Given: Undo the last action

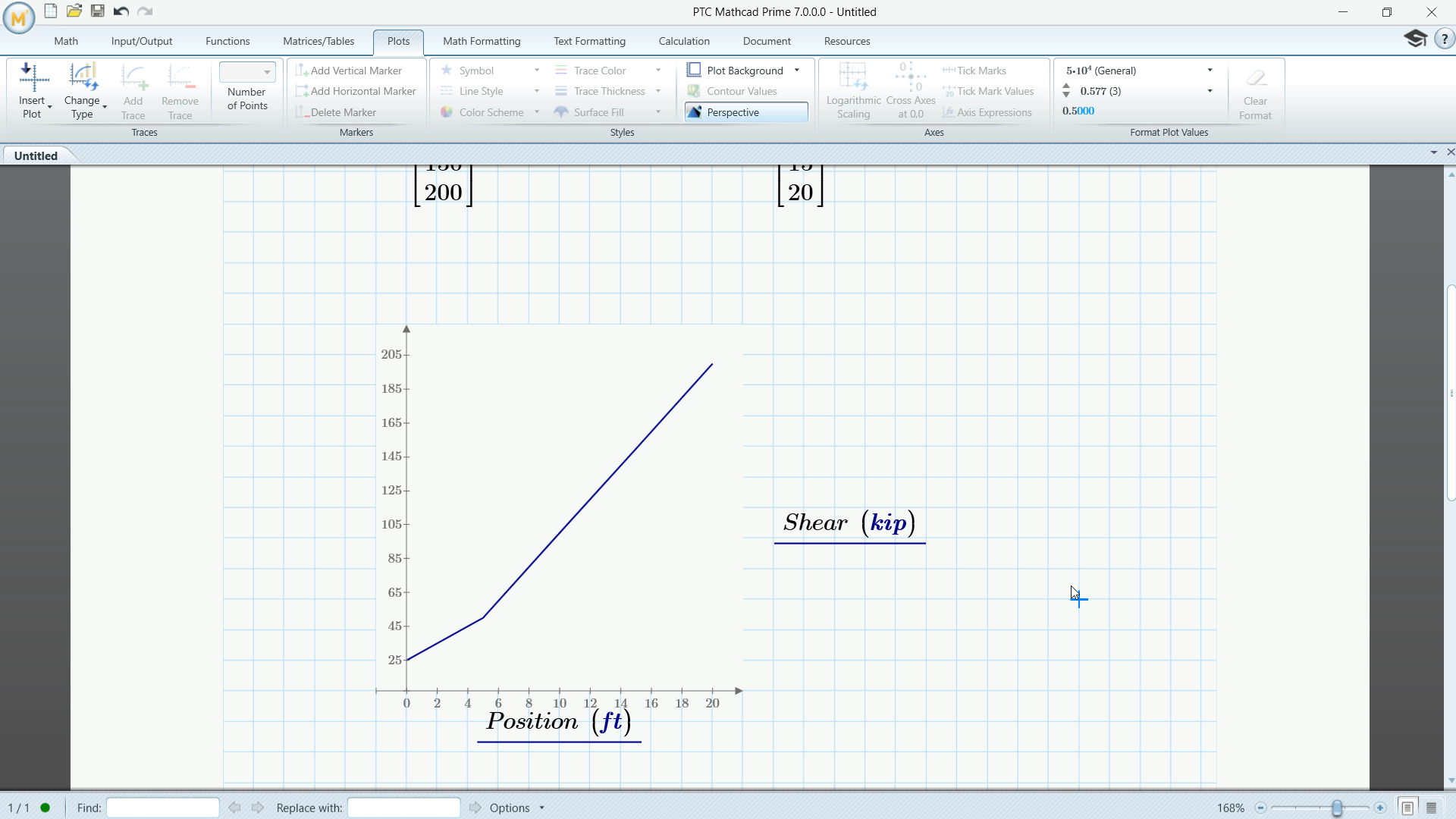Looking at the screenshot, I should click(121, 11).
